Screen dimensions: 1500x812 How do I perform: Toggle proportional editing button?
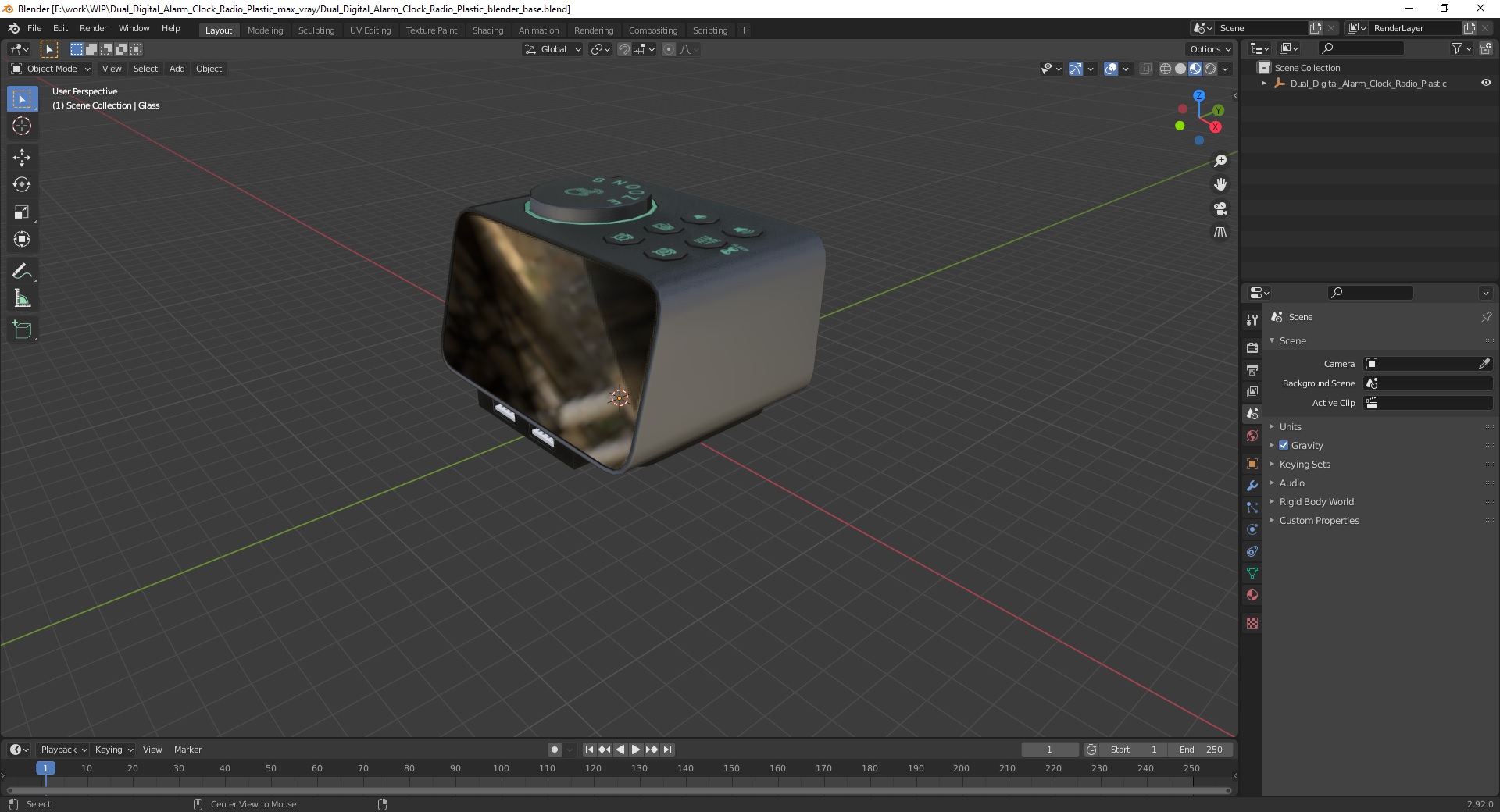(669, 49)
